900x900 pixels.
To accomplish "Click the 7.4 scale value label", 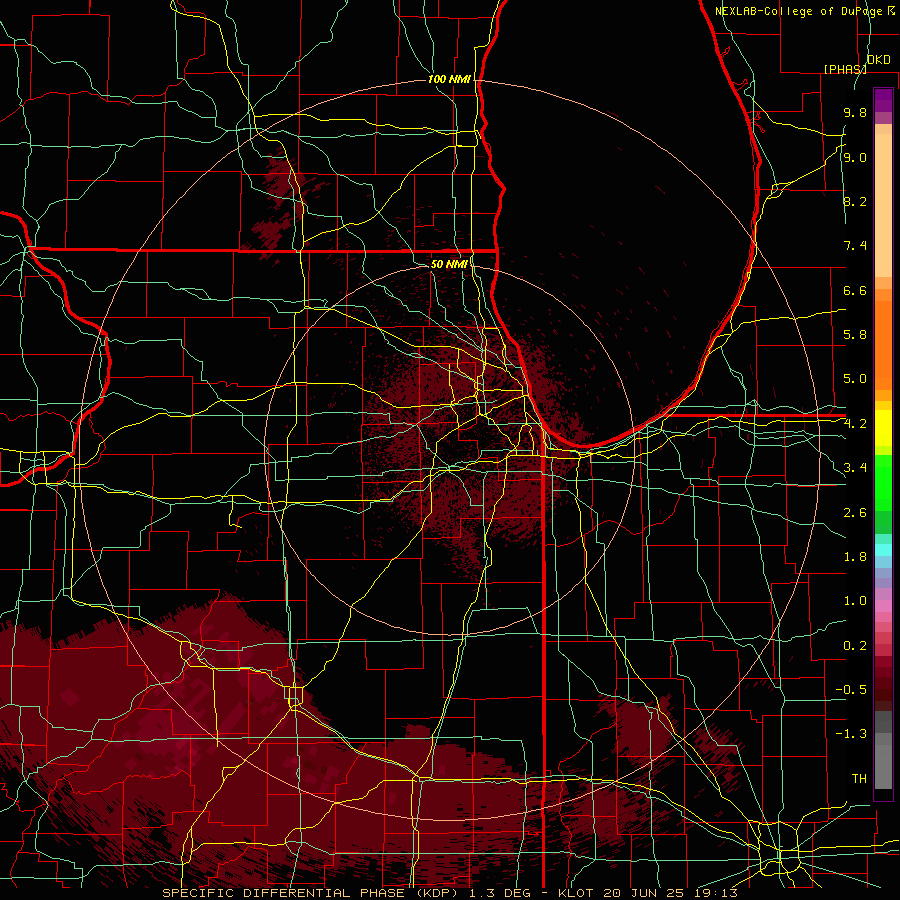I will (855, 246).
